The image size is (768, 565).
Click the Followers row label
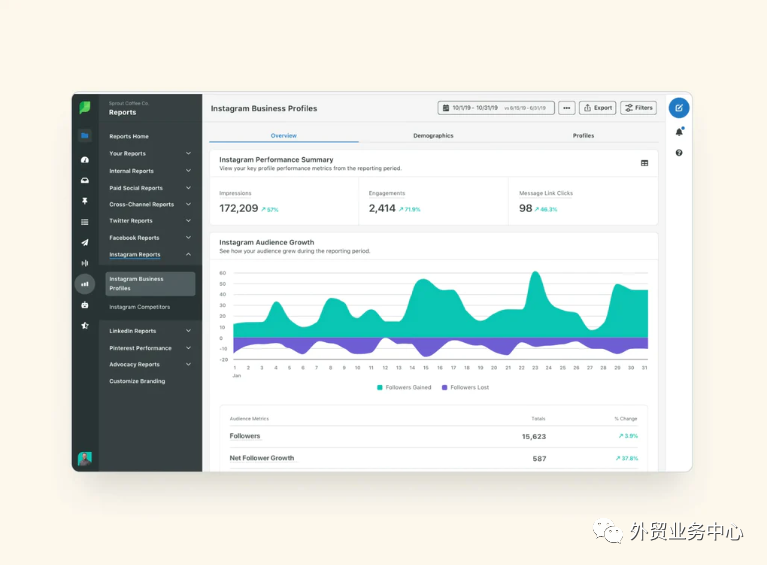pos(245,436)
